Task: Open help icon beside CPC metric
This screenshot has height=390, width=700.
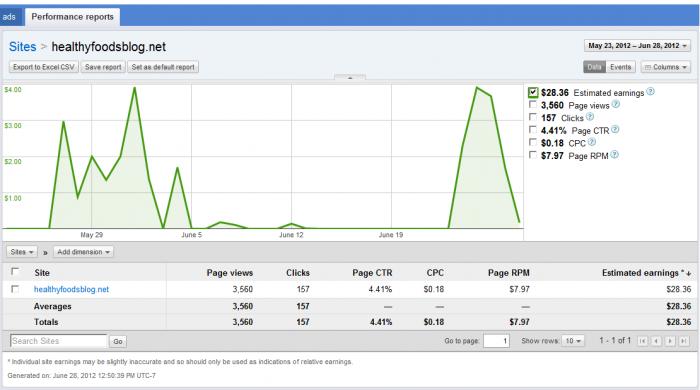Action: [592, 142]
